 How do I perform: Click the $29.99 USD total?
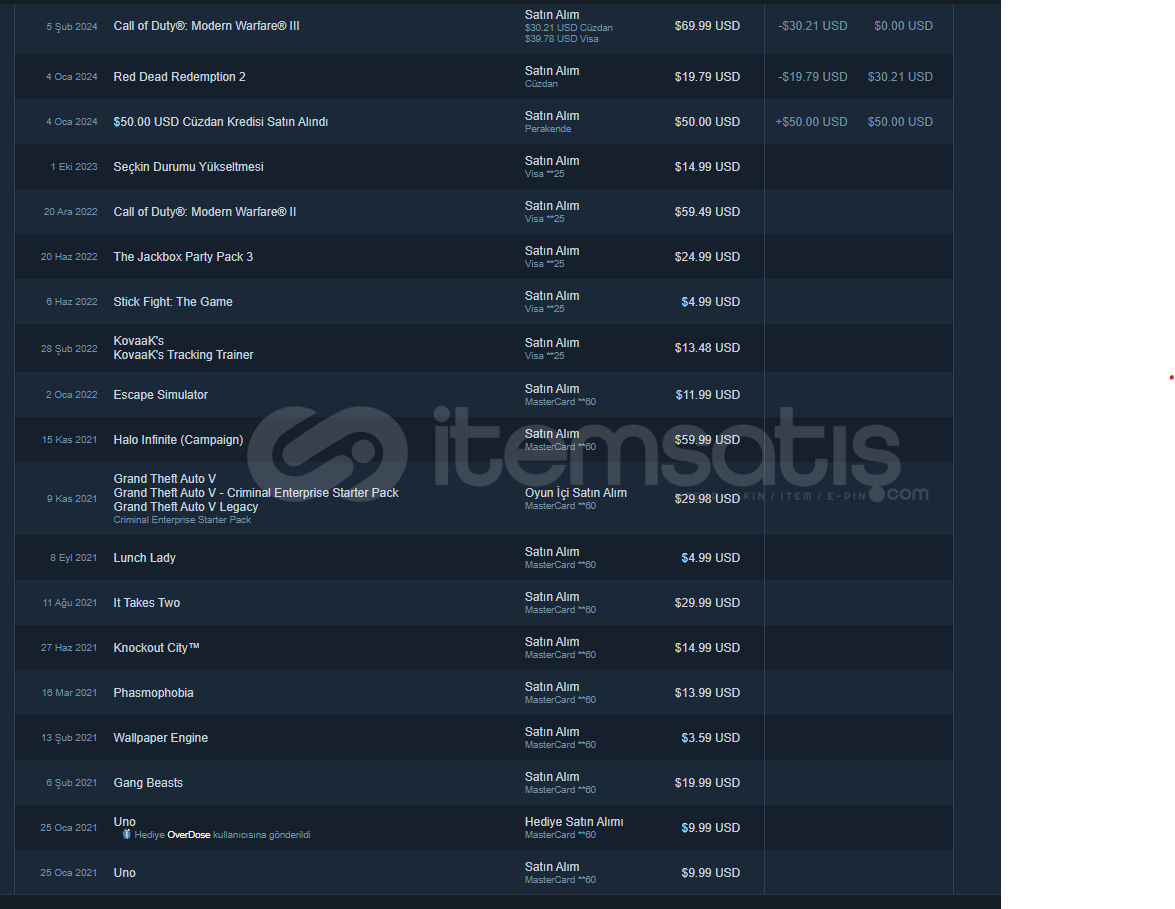tap(707, 603)
